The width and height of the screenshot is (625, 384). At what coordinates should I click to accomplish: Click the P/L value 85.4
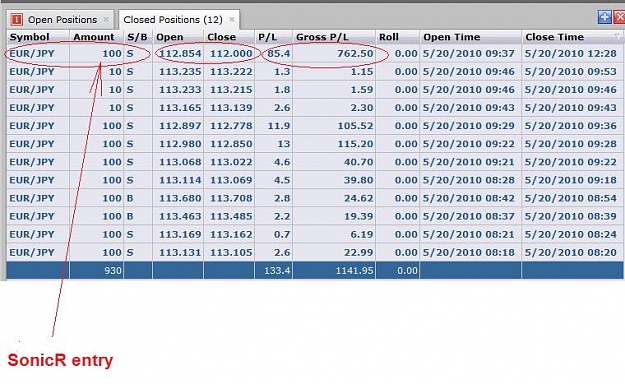pyautogui.click(x=279, y=53)
